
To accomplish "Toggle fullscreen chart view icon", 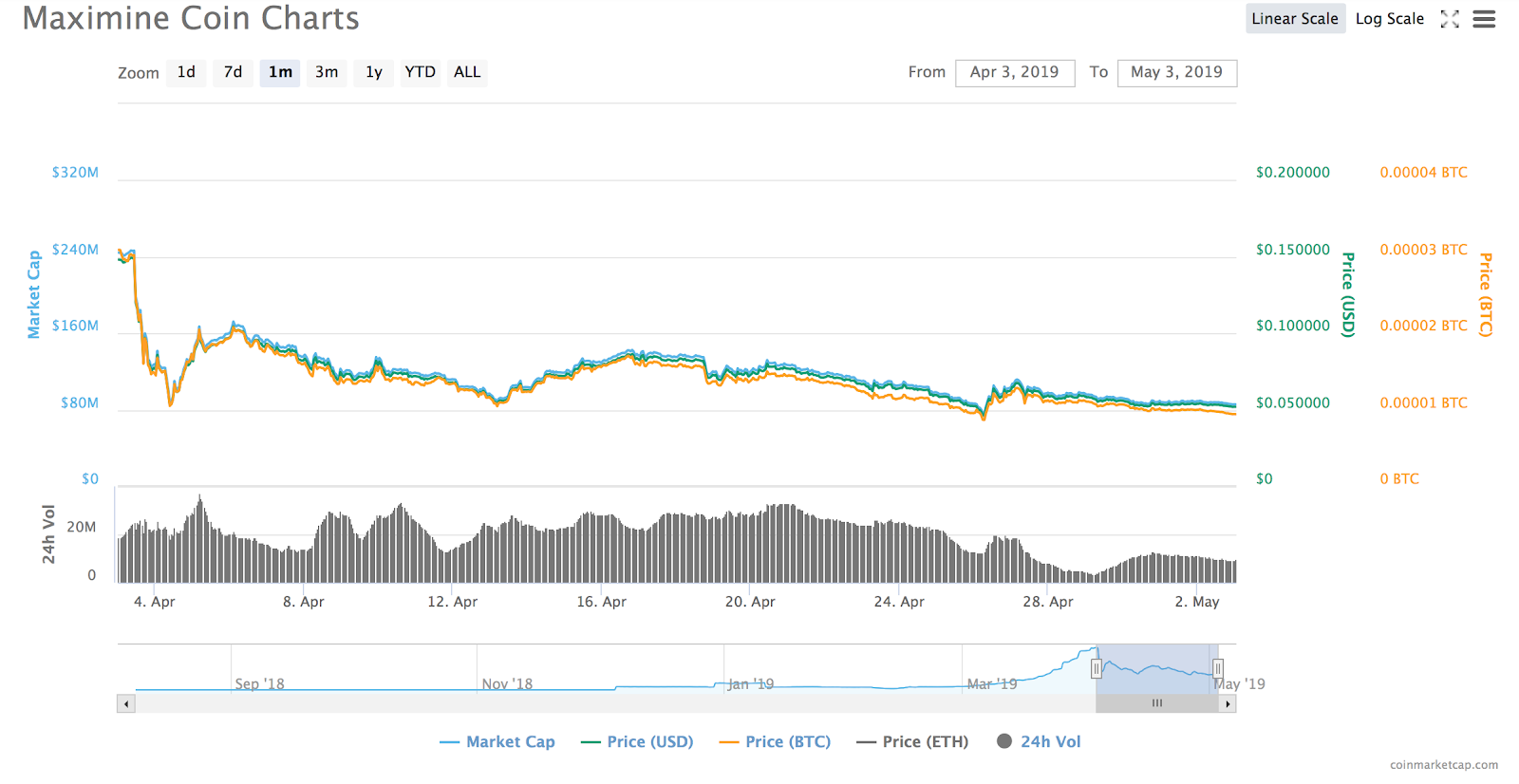I will (x=1450, y=19).
